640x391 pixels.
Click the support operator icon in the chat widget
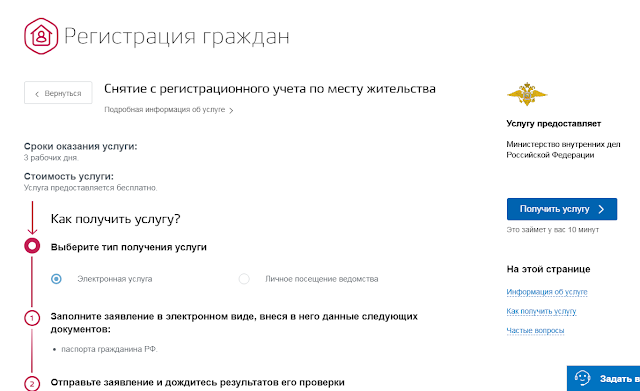pos(582,378)
